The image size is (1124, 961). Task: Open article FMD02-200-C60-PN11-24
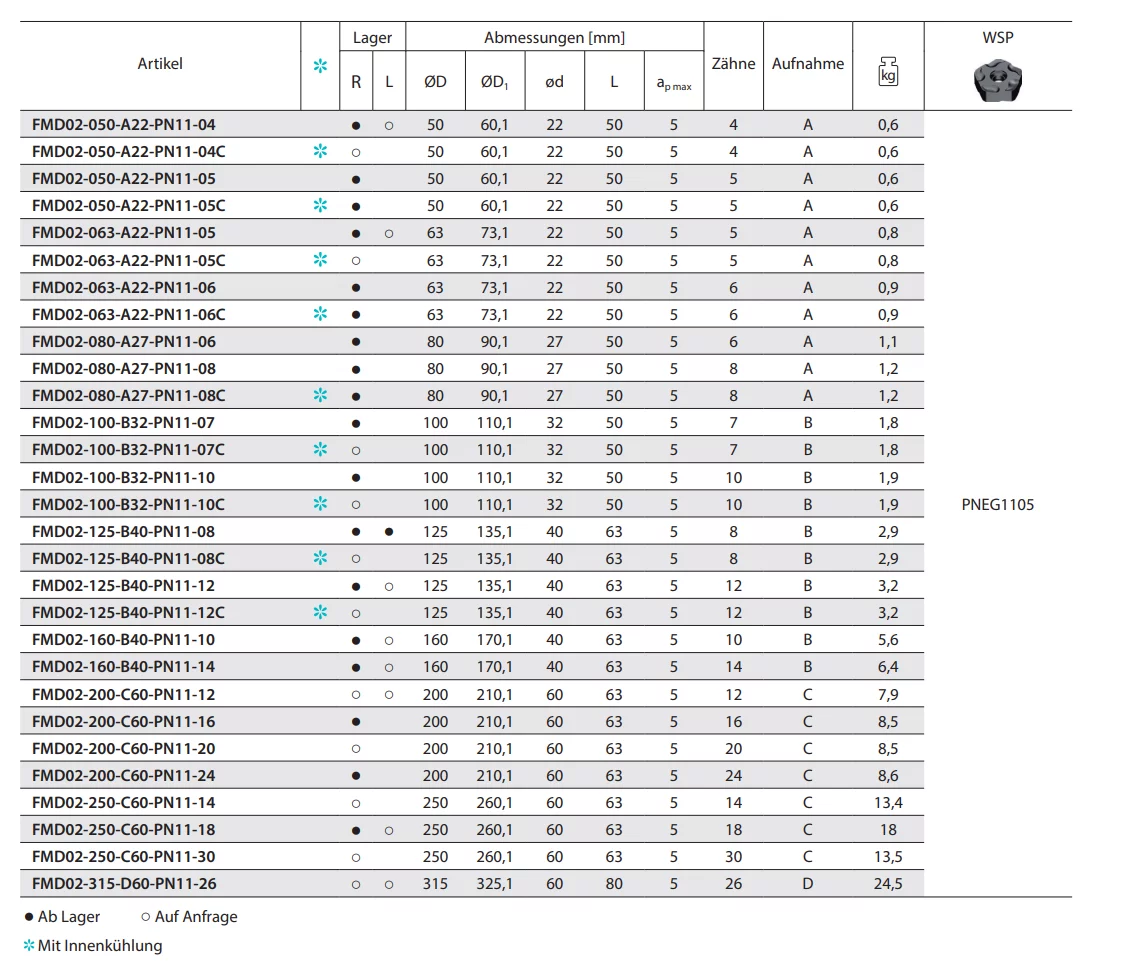pyautogui.click(x=123, y=775)
